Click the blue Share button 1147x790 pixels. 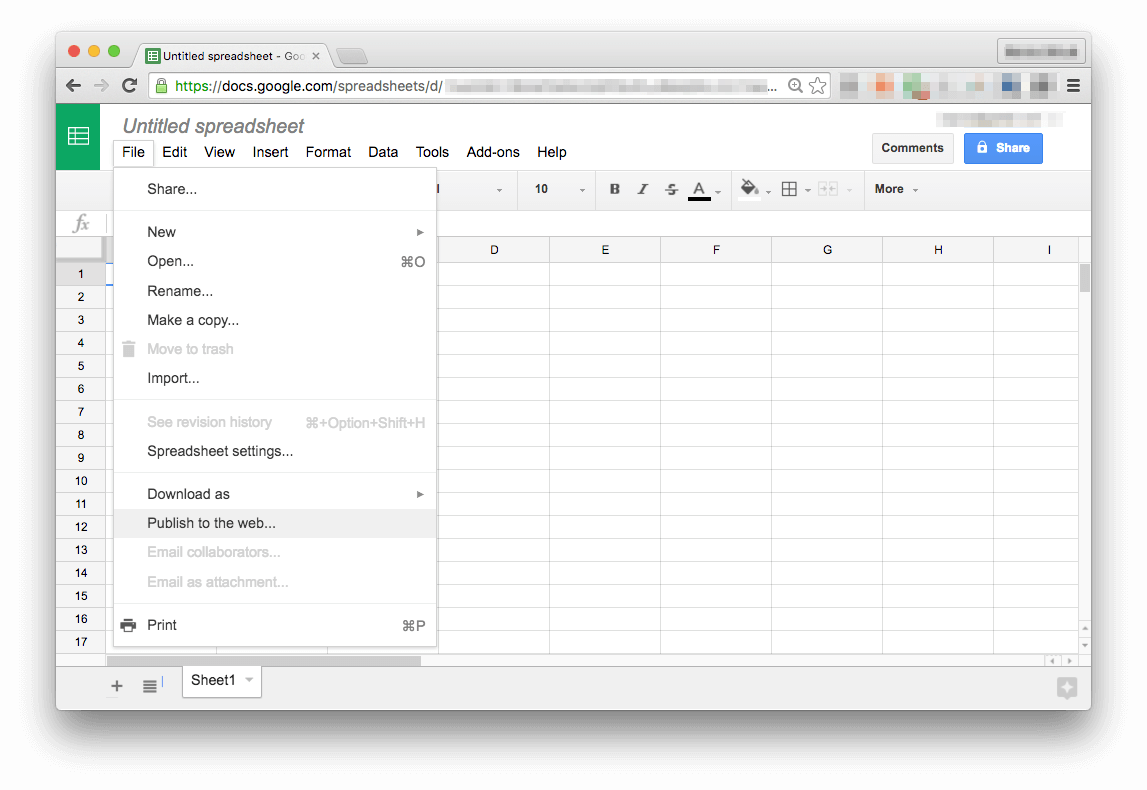[x=1003, y=147]
